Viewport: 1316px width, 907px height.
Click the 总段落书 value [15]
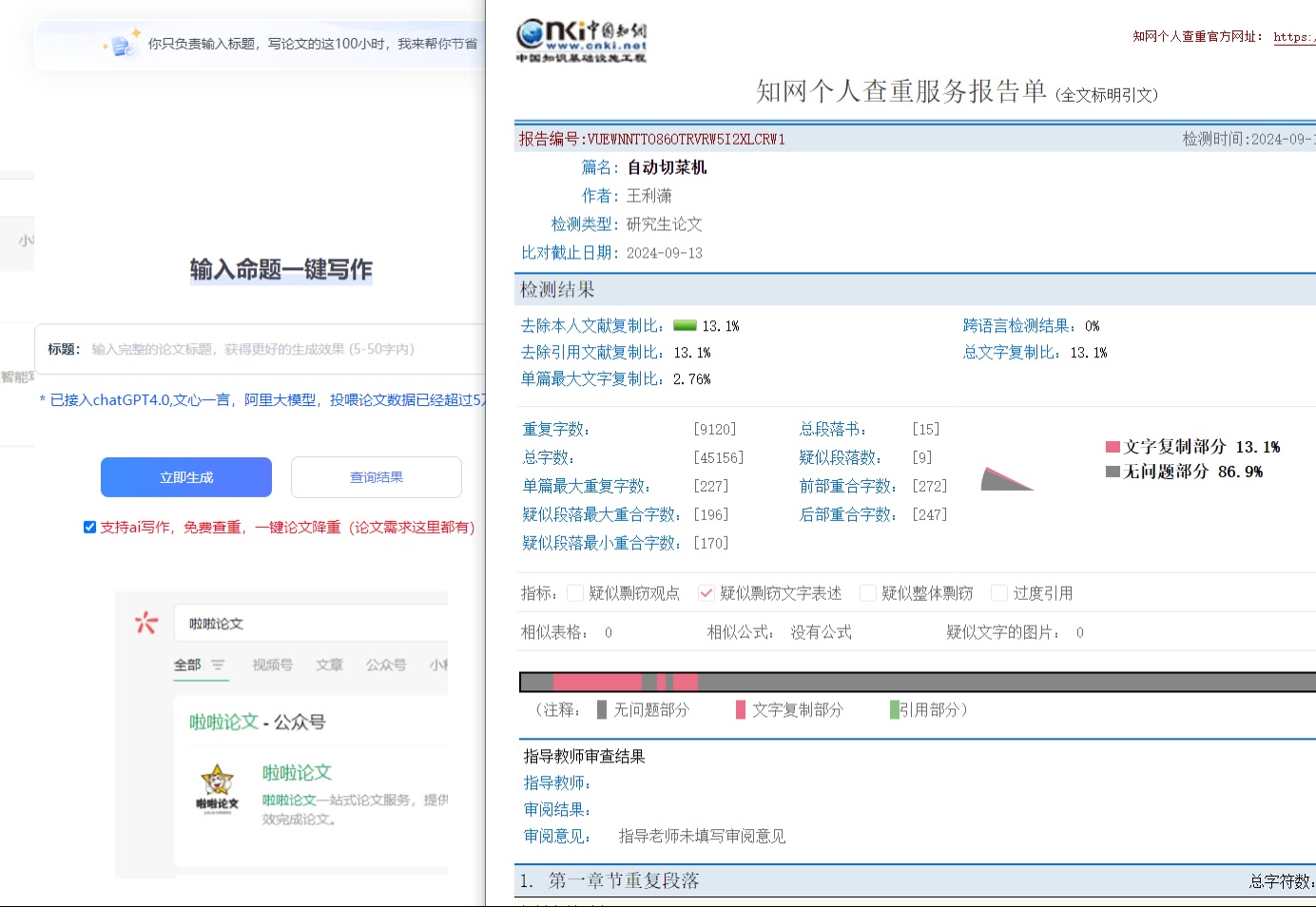[x=926, y=430]
